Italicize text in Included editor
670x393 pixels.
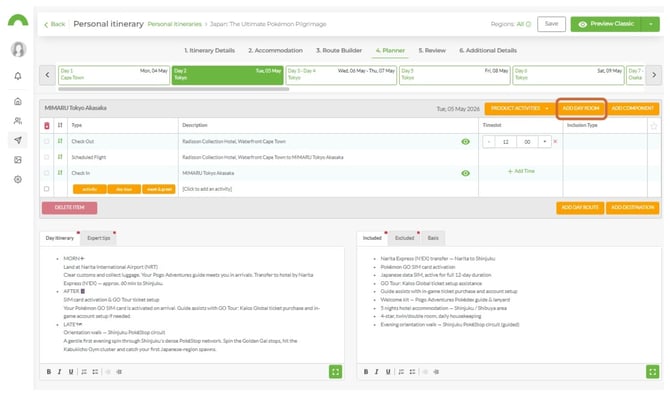[x=376, y=372]
